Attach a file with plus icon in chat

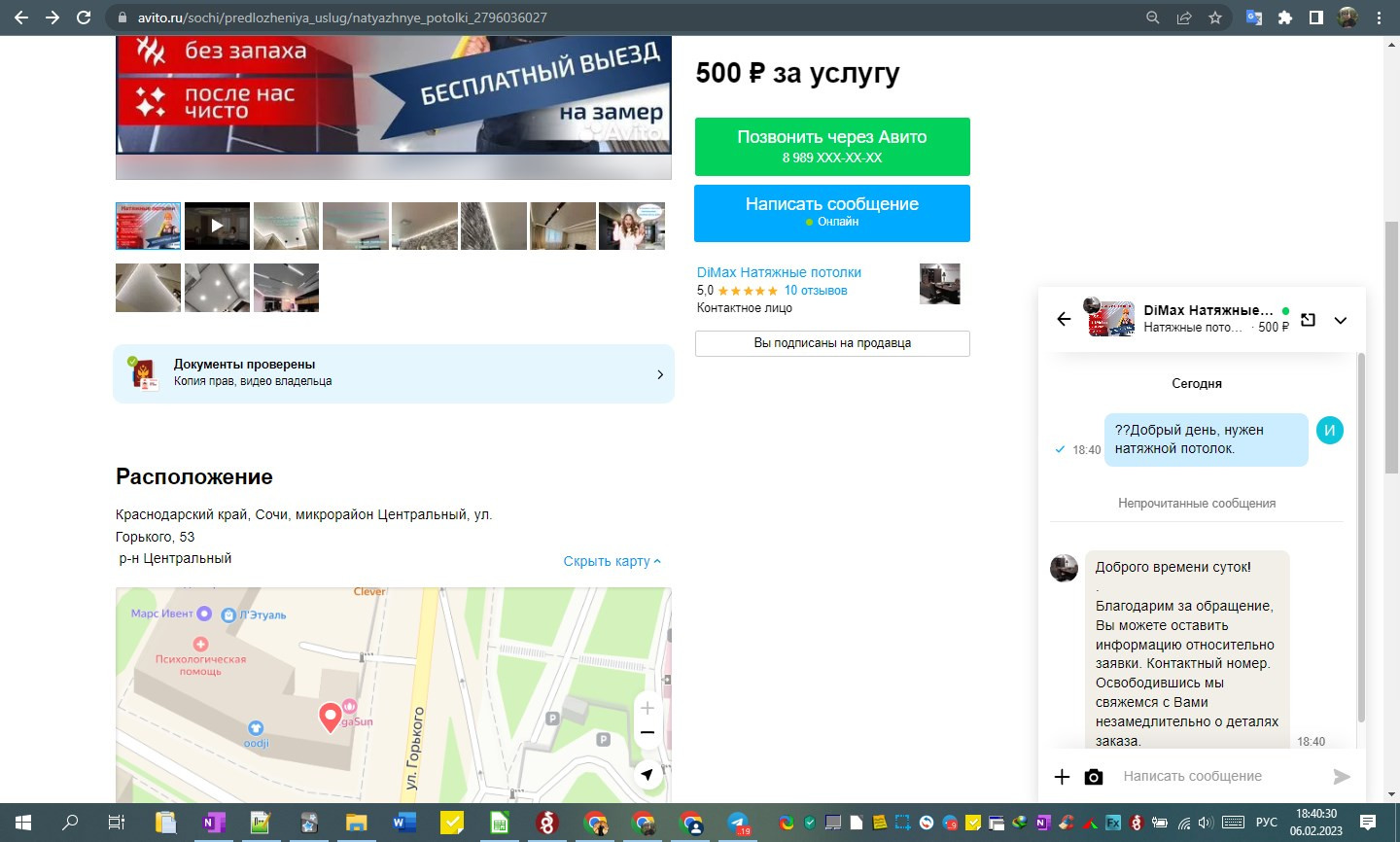(1063, 776)
